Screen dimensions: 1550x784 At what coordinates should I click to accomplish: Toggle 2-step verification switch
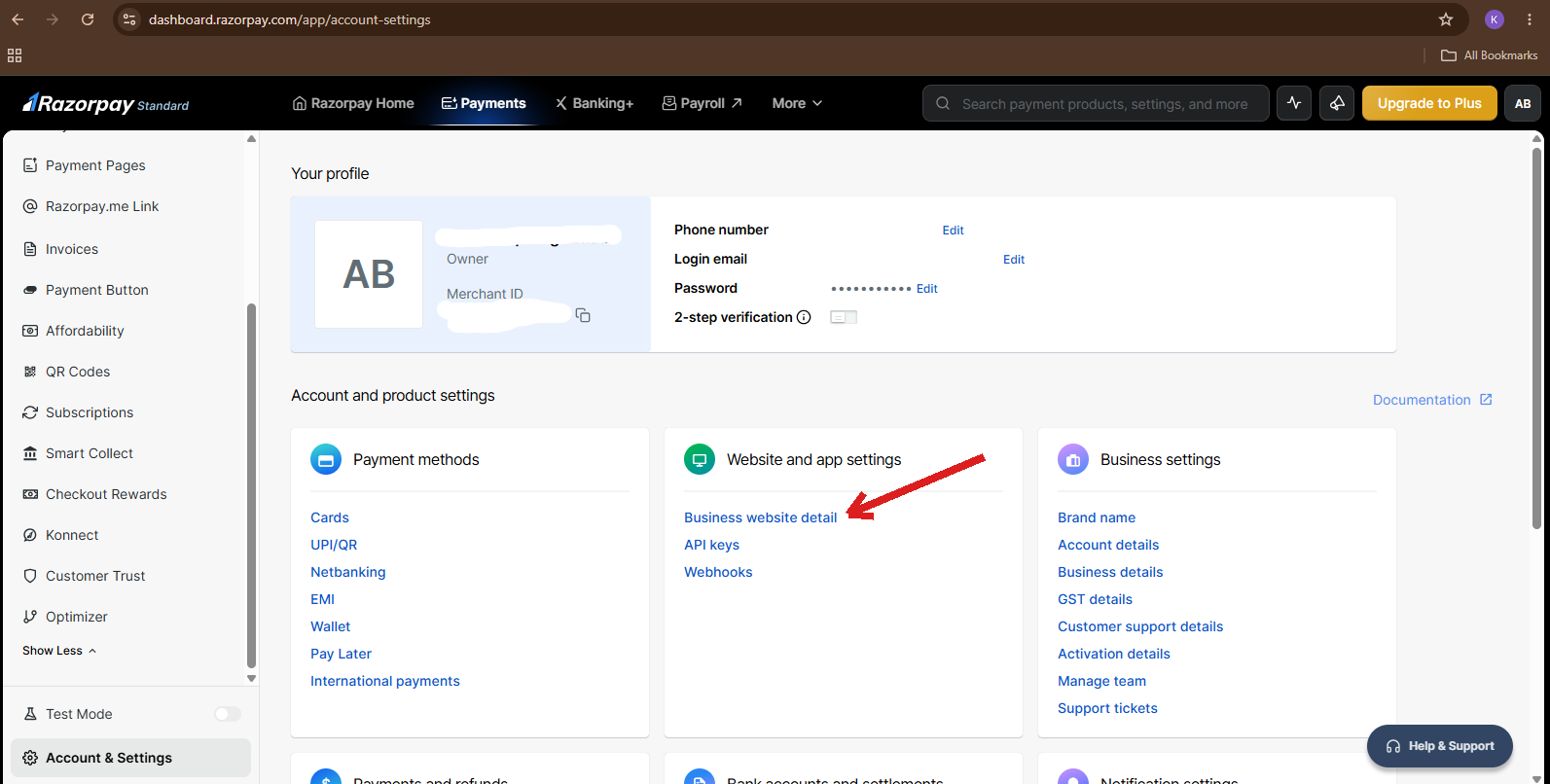pyautogui.click(x=844, y=317)
